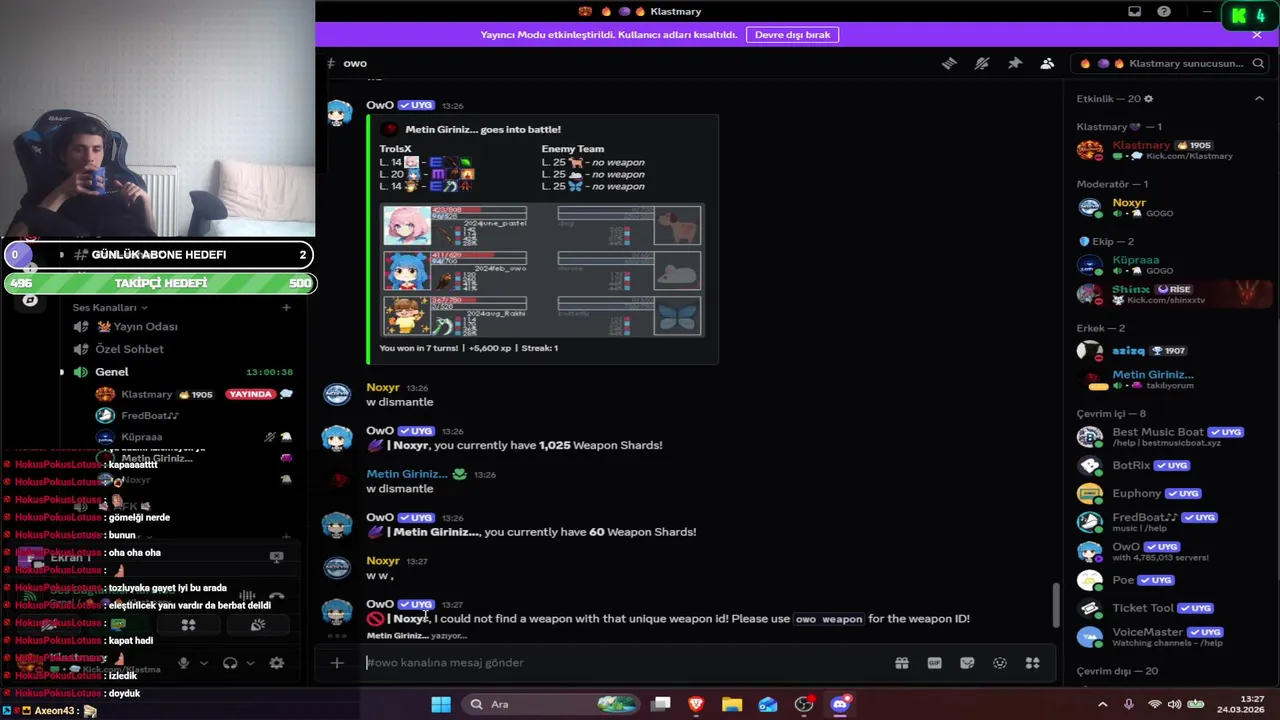Image resolution: width=1280 pixels, height=720 pixels.
Task: Open activities button in voice panel
Action: (x=188, y=625)
